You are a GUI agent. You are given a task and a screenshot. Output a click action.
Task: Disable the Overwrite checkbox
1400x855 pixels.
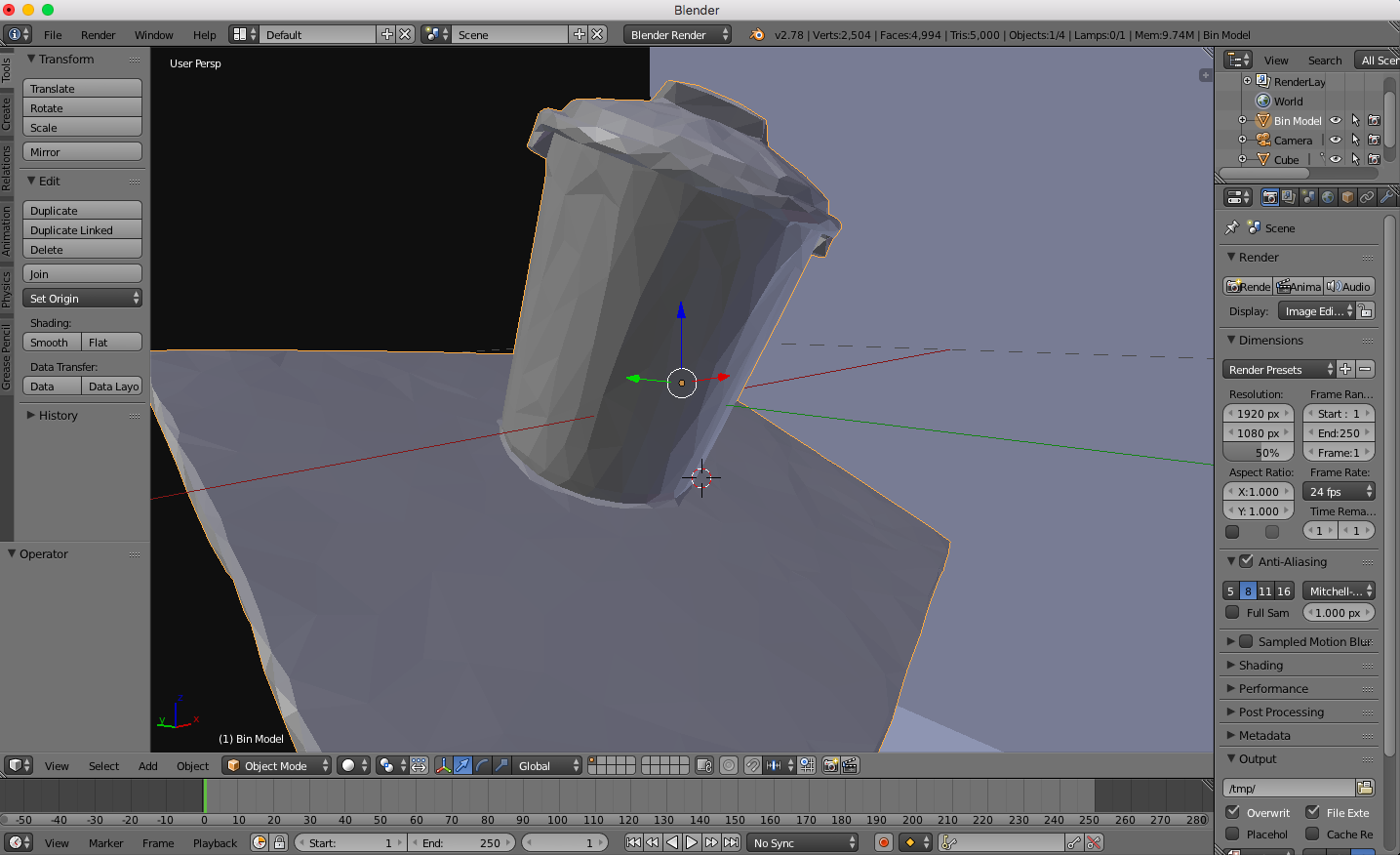[1233, 812]
